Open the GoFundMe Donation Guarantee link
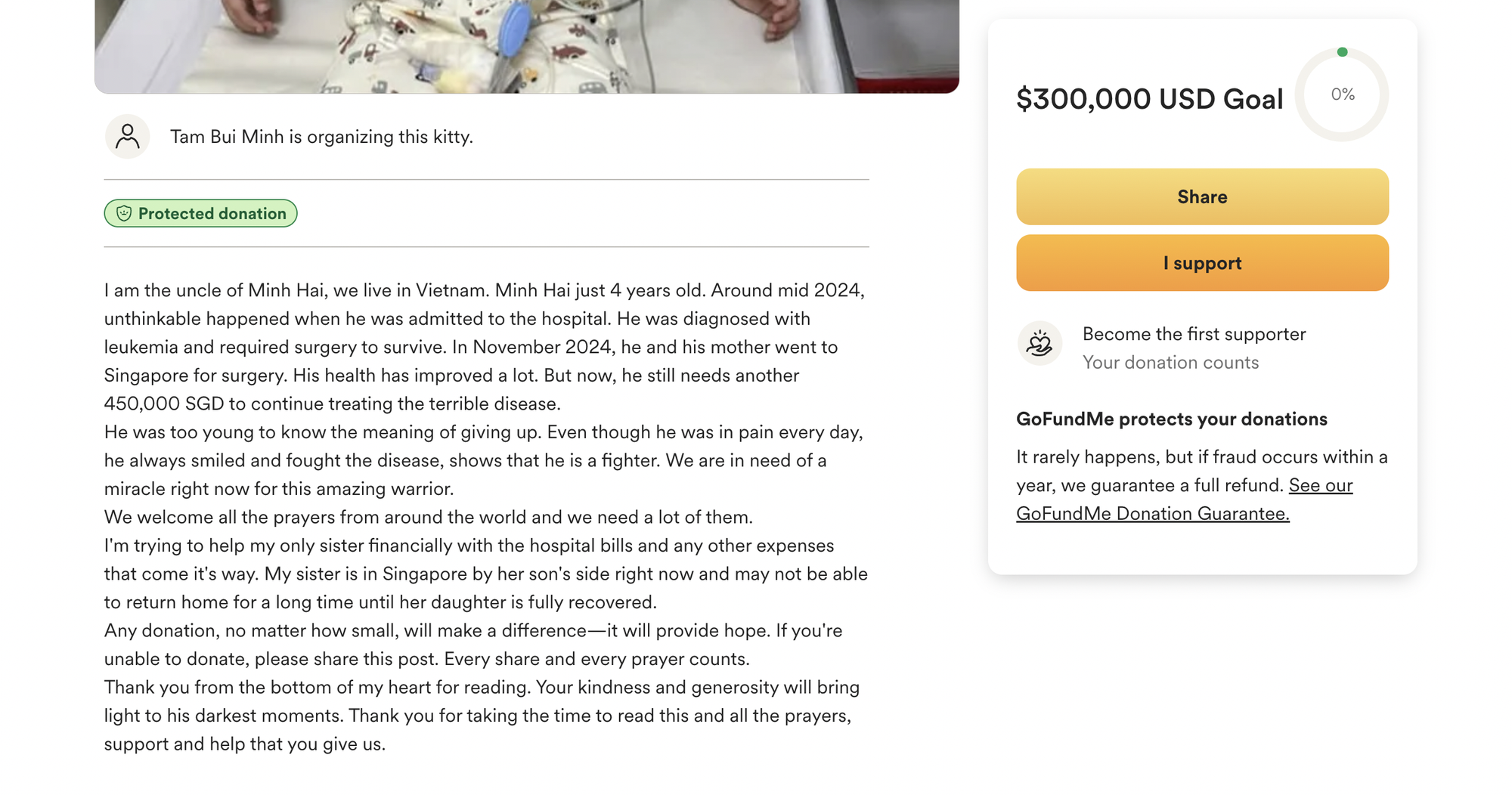Viewport: 1512px width, 795px height. (x=1152, y=514)
